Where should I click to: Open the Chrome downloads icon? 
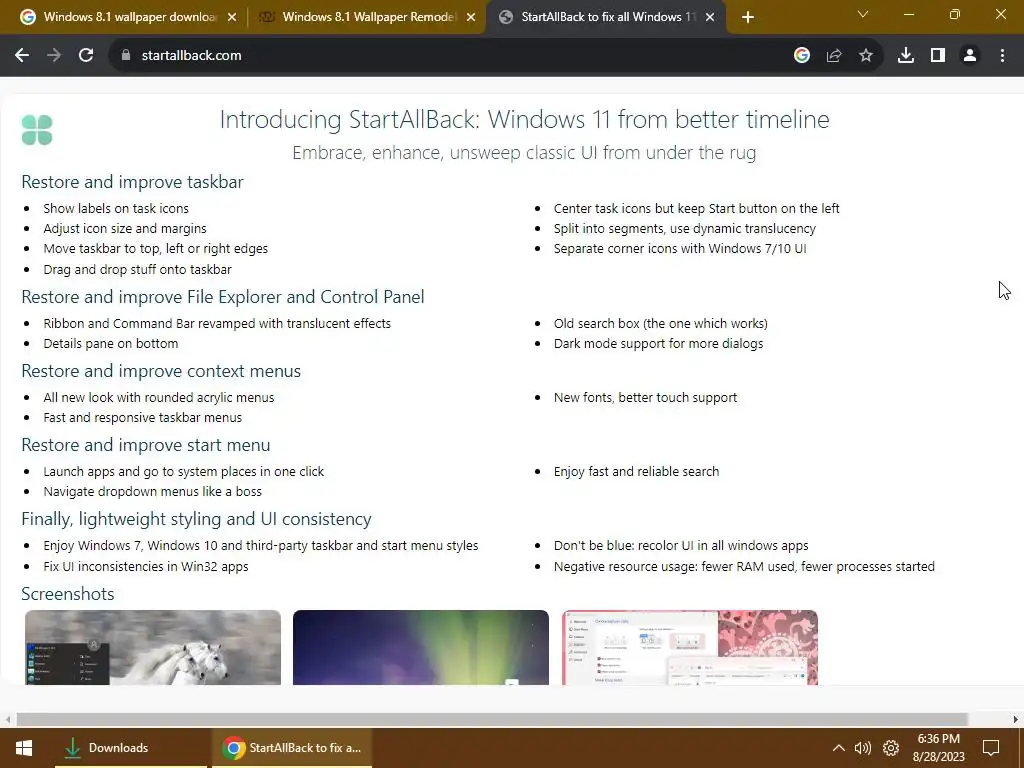pos(906,56)
